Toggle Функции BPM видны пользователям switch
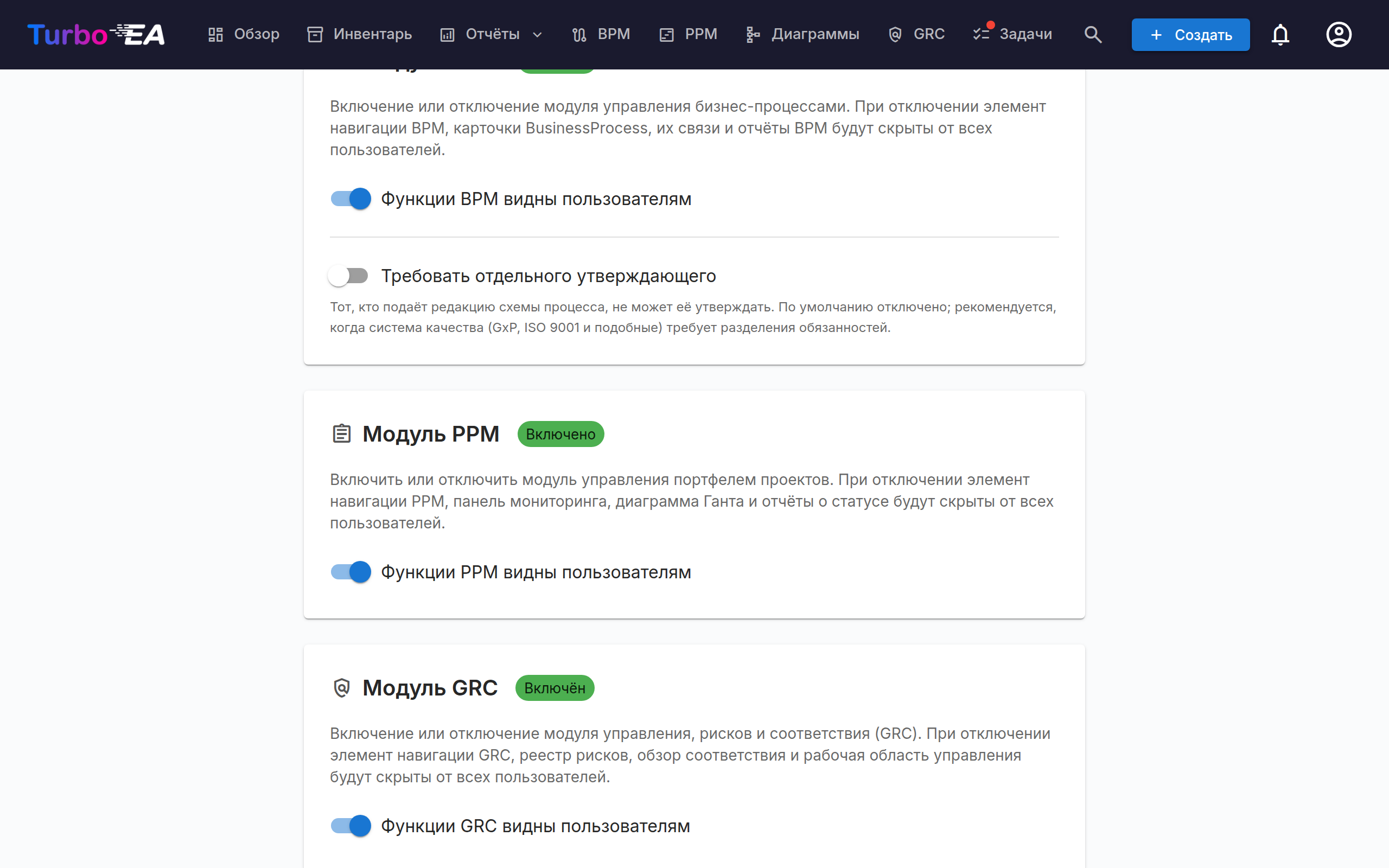 click(351, 199)
